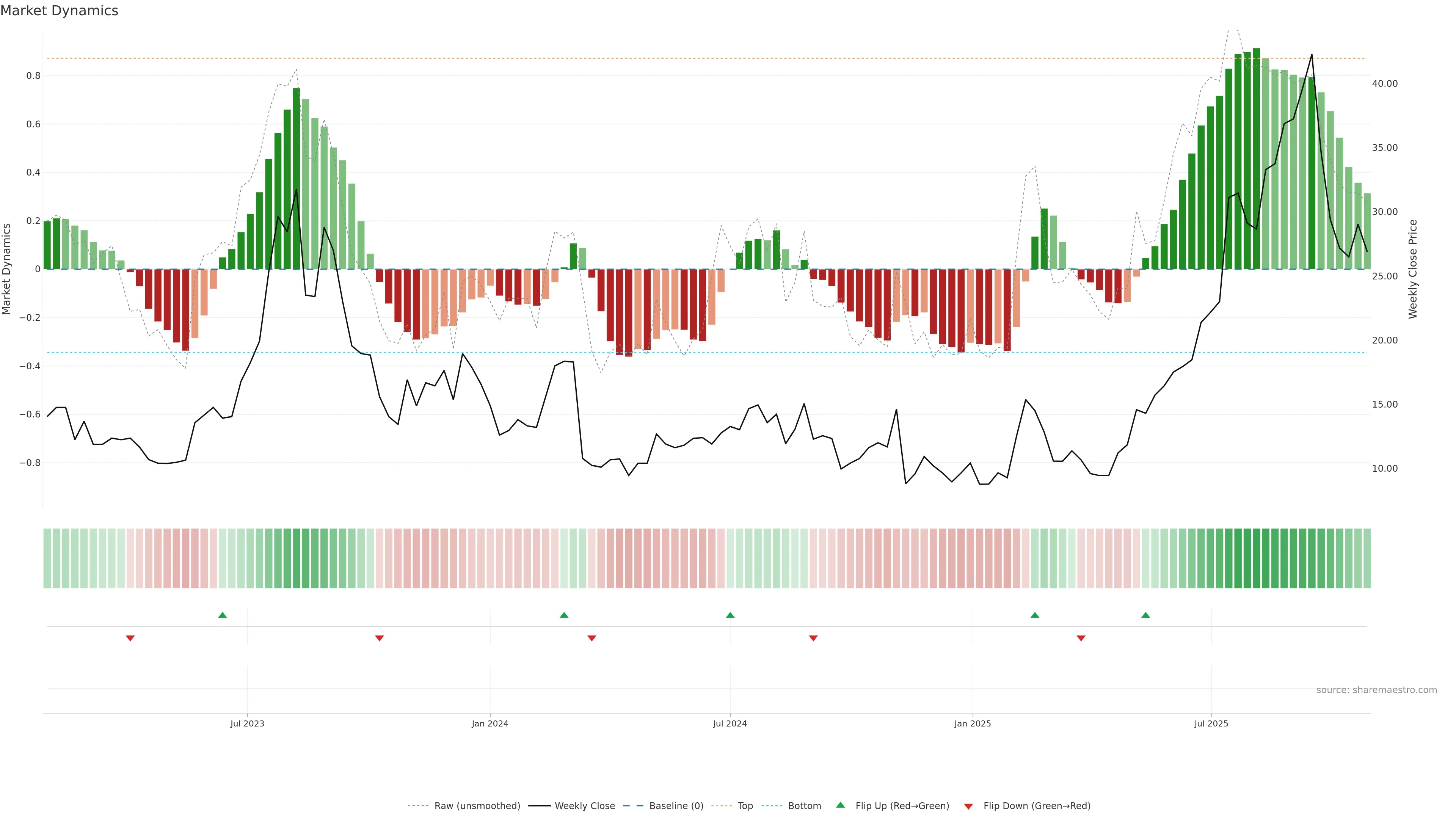The image size is (1456, 819).
Task: Click the red flip-down triangle between Jul 2023 and Jan 2024
Action: [379, 638]
